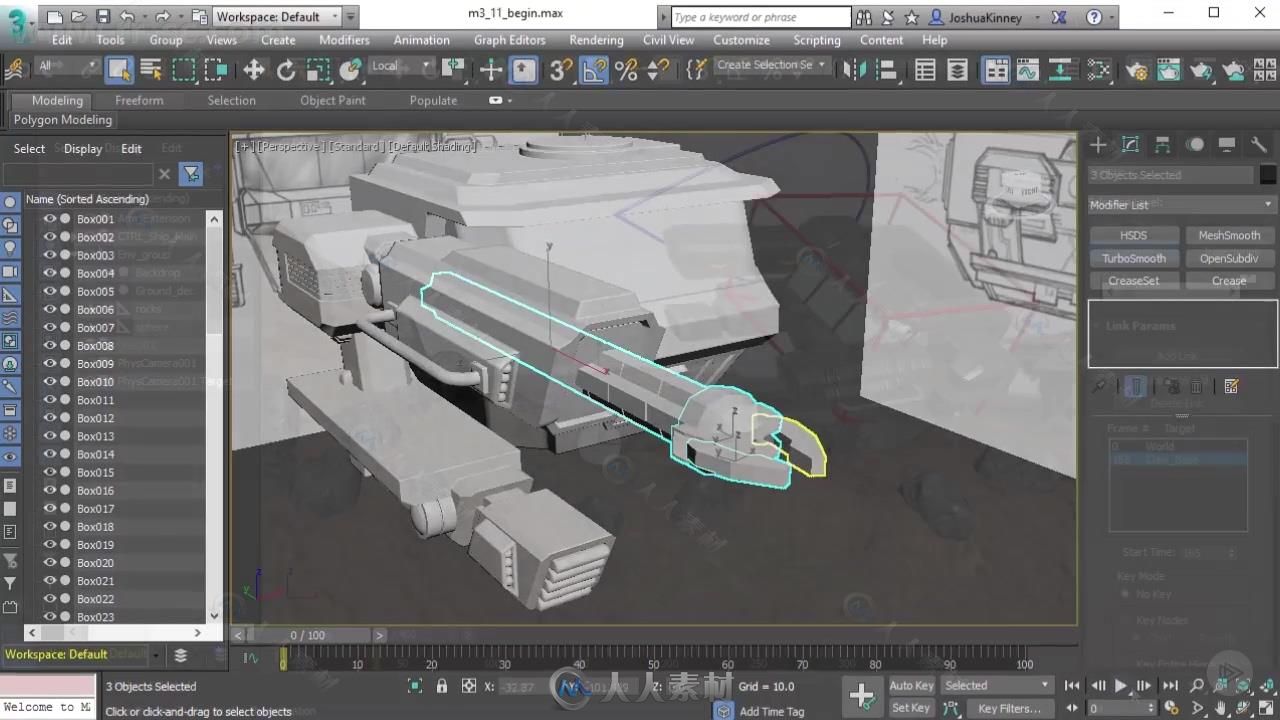Open Schematic View icon

coord(1060,69)
